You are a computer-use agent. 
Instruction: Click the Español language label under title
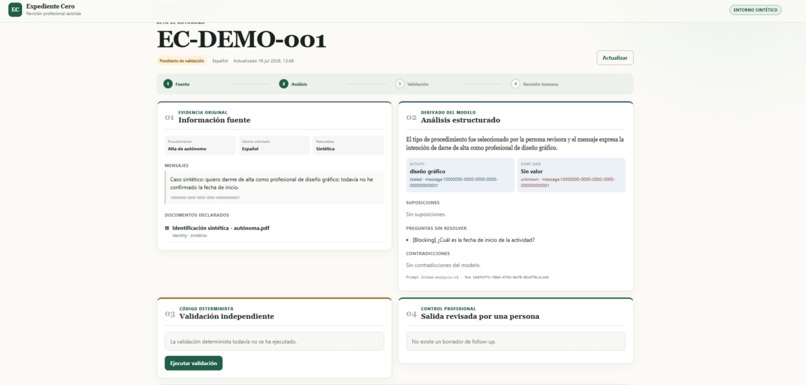220,61
